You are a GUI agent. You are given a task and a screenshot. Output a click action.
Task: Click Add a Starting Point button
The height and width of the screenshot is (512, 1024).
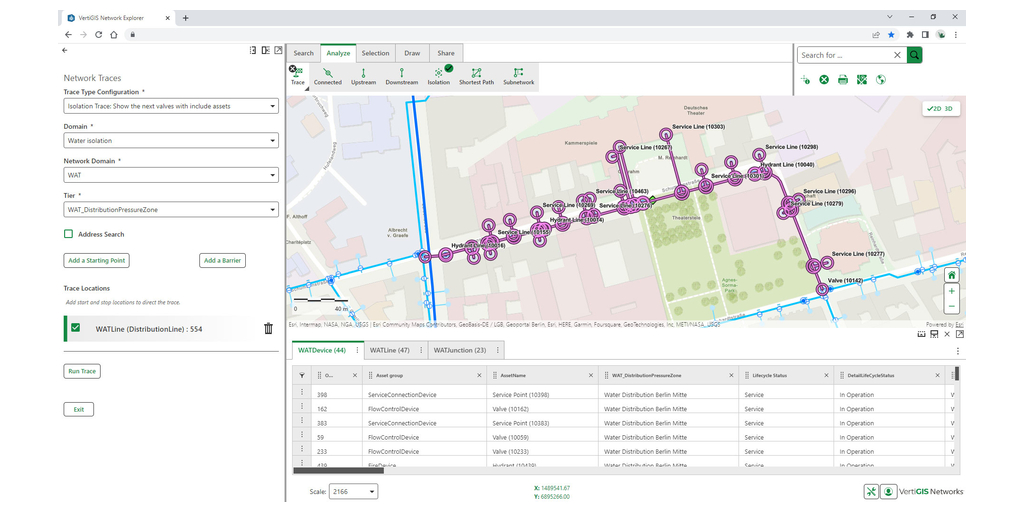(97, 260)
